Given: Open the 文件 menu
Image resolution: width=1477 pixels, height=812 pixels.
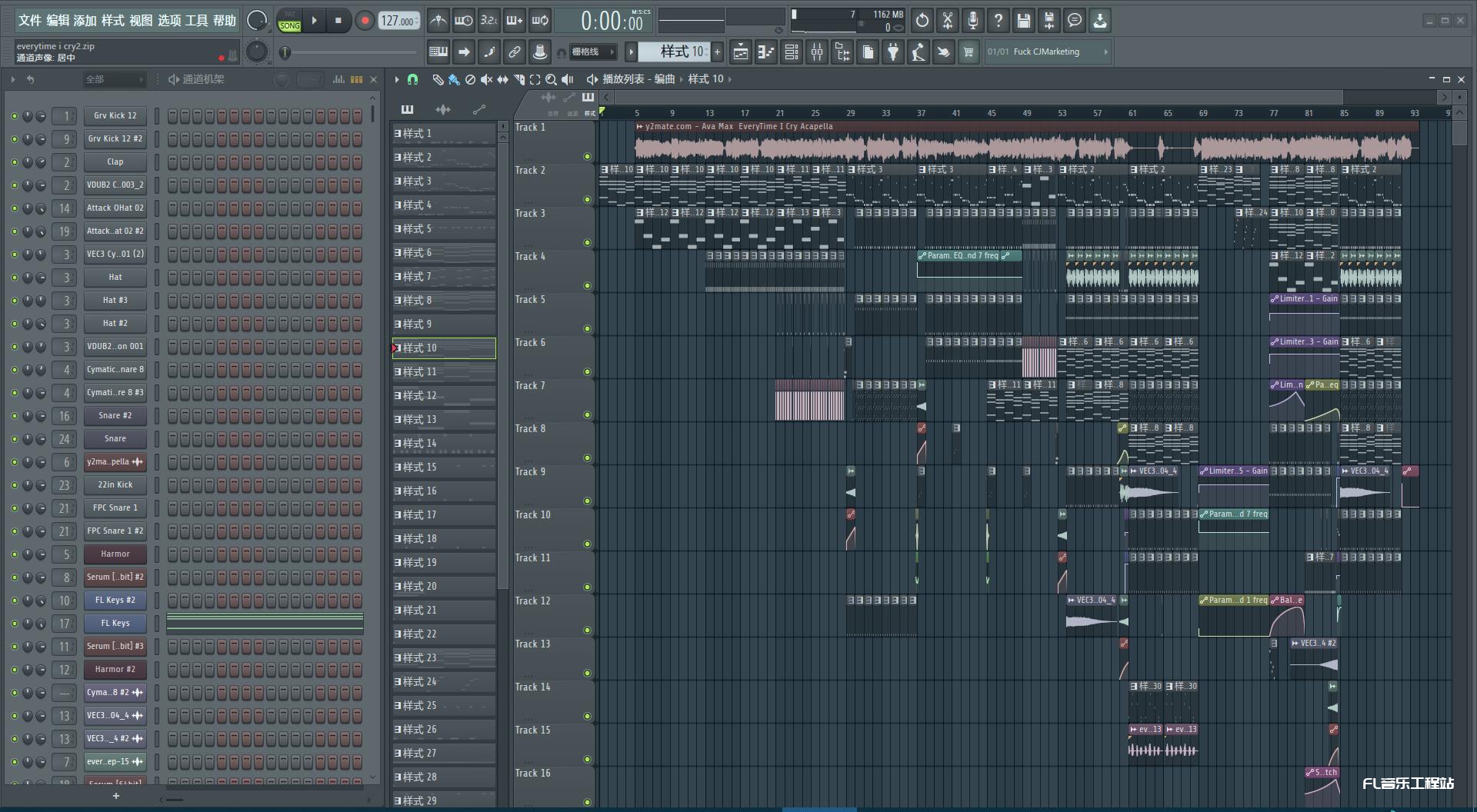Looking at the screenshot, I should point(29,21).
